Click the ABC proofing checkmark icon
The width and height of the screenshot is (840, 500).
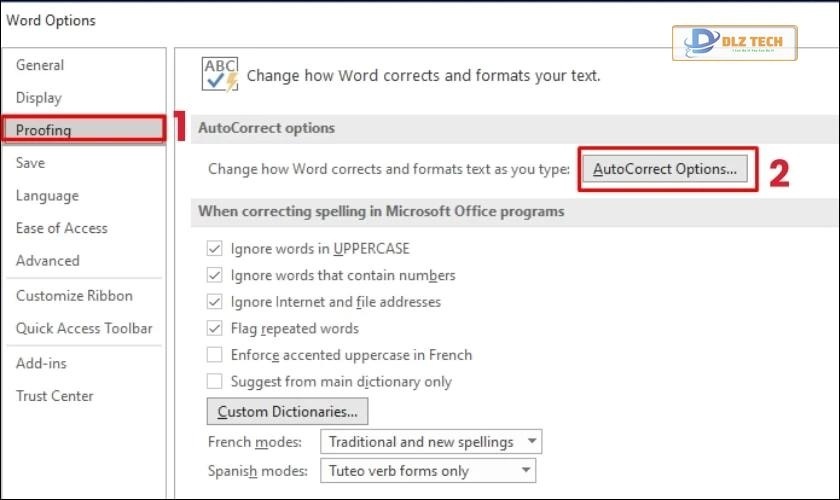point(219,75)
